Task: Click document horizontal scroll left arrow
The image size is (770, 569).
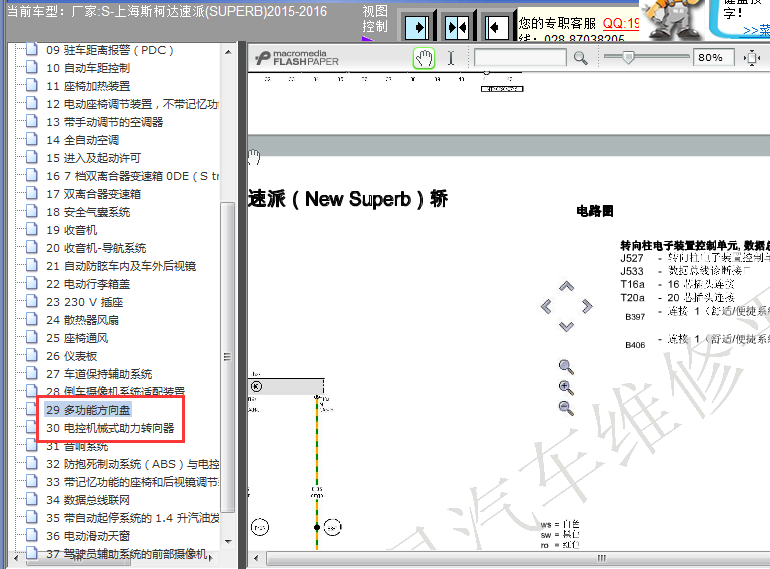Action: [x=256, y=558]
